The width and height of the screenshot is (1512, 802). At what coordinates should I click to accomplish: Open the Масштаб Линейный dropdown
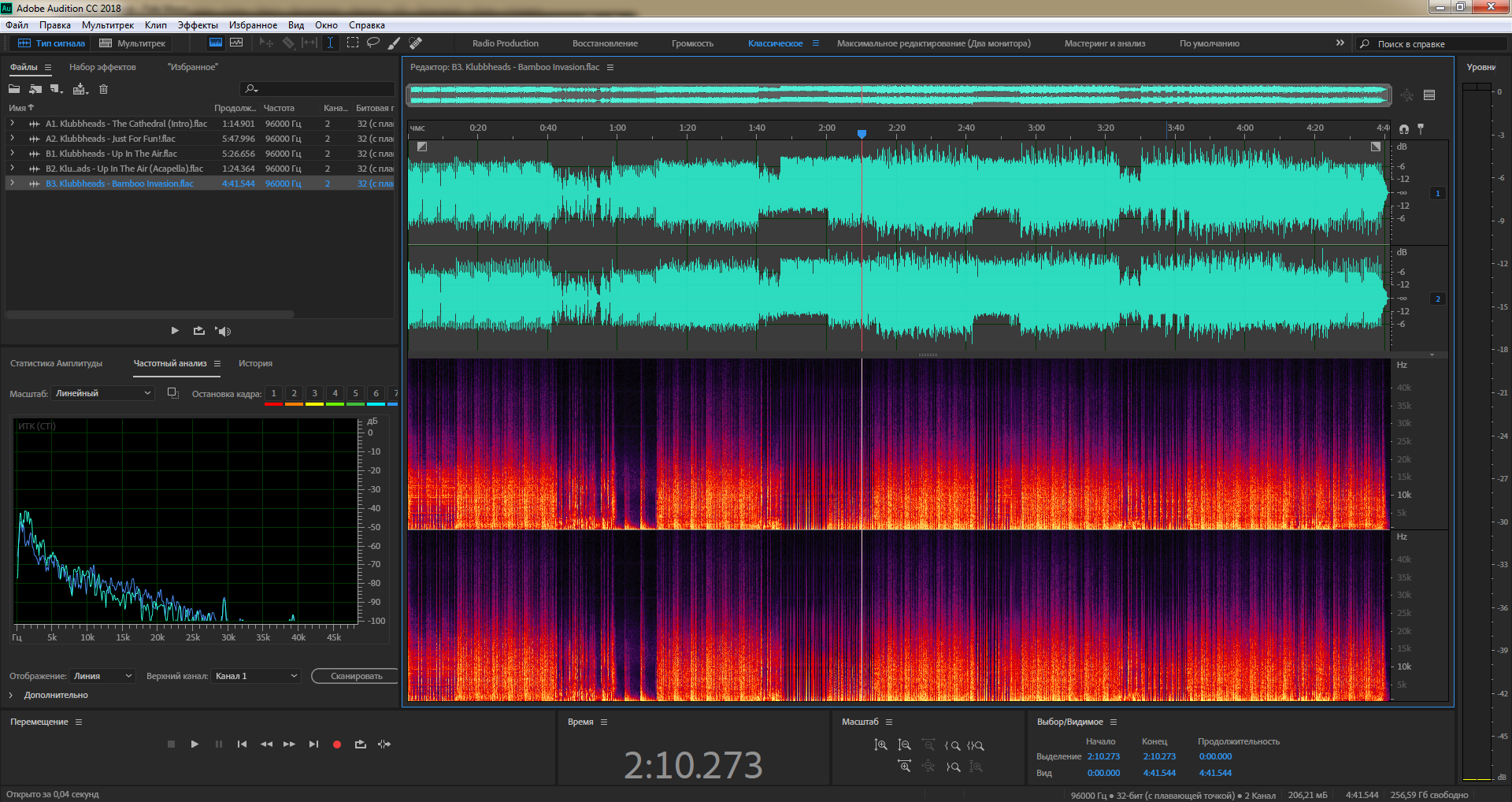(102, 393)
